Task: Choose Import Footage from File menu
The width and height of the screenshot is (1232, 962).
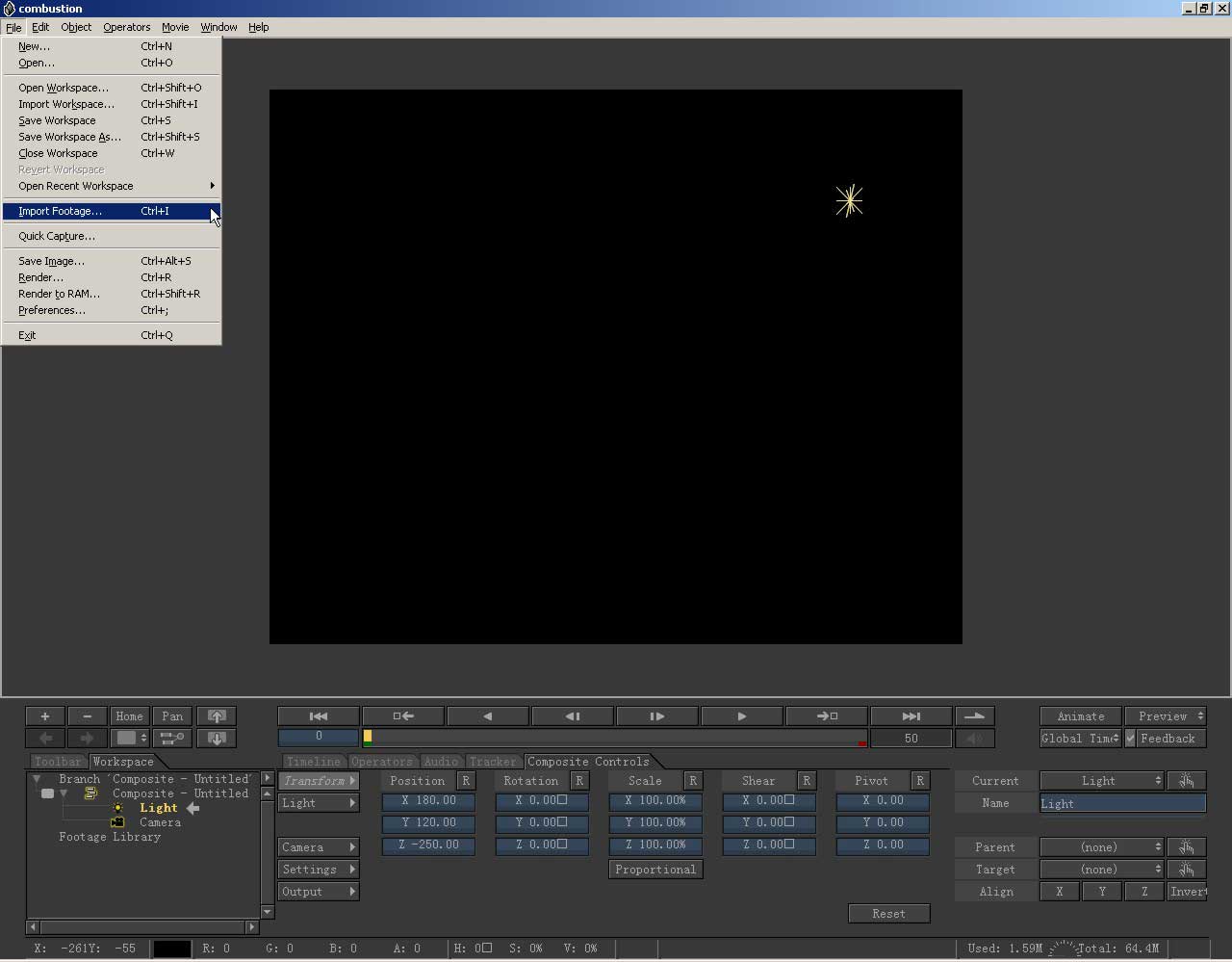Action: pos(60,211)
